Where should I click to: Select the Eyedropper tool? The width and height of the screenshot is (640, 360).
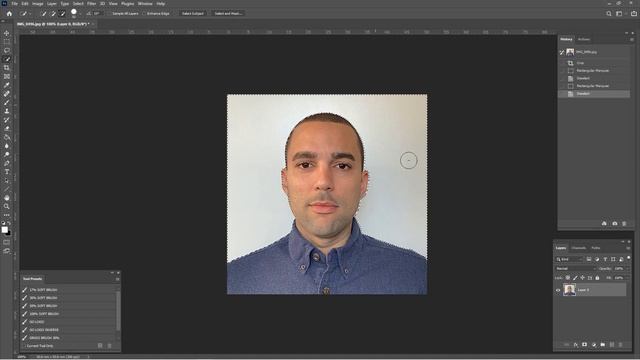(7, 85)
